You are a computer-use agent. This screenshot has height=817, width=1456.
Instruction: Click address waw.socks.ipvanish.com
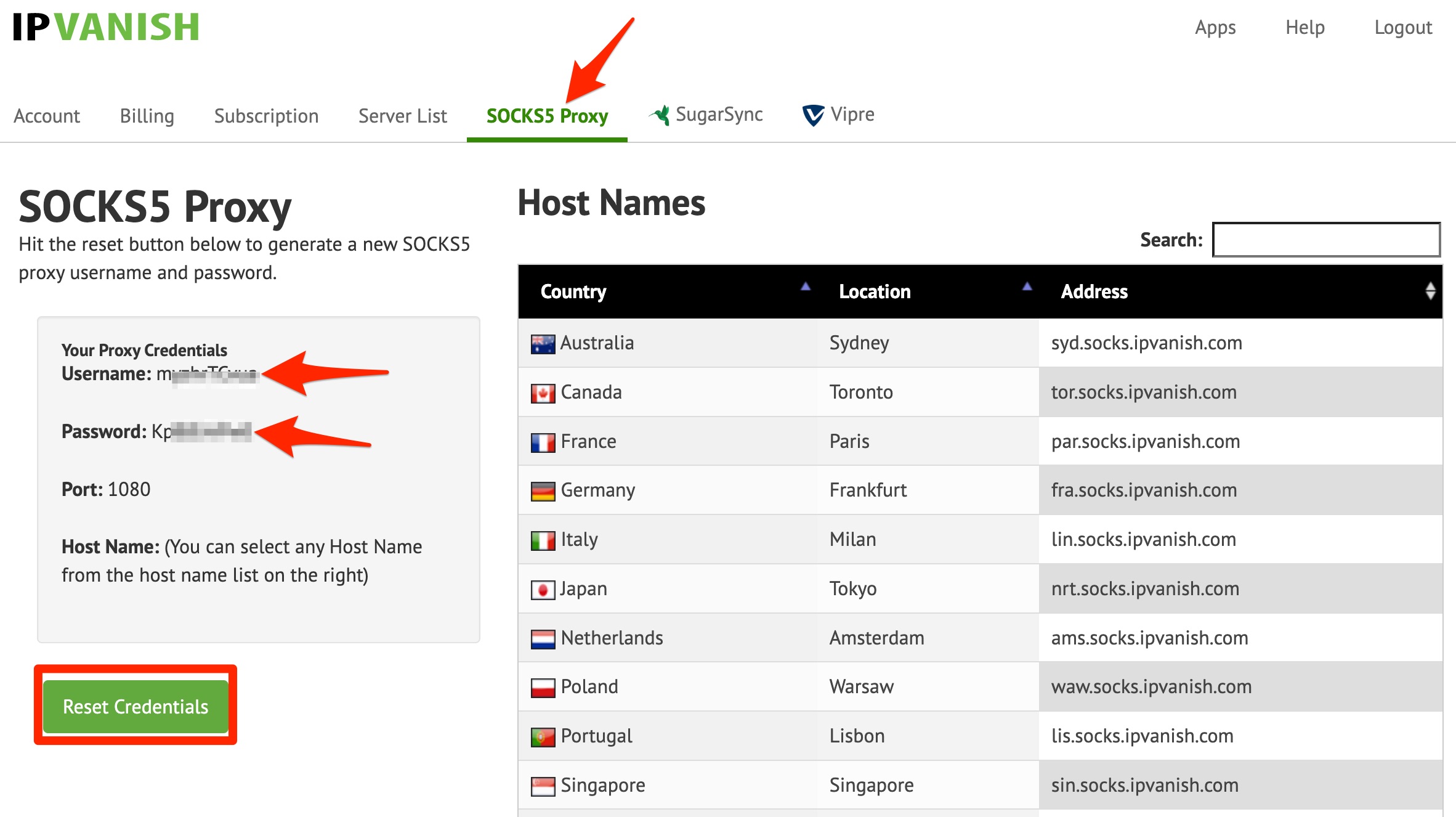click(x=1151, y=686)
